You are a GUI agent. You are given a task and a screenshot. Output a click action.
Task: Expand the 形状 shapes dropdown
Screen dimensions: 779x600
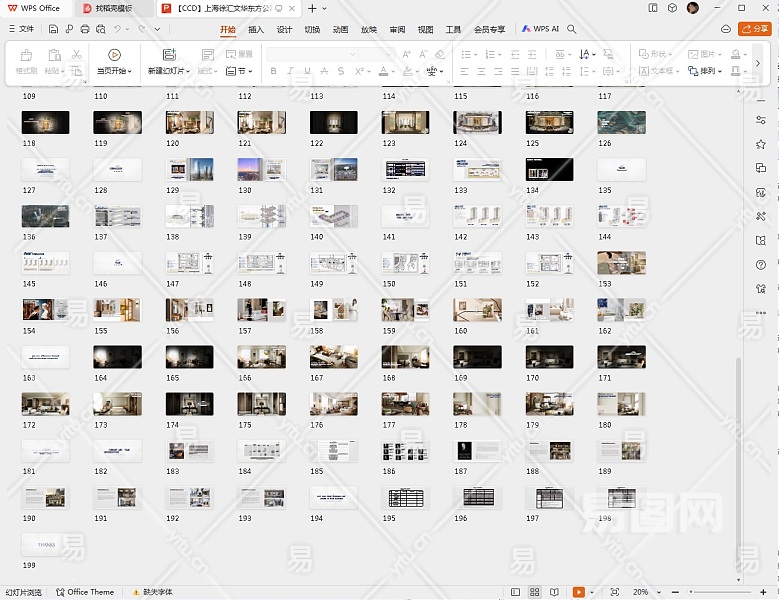pos(658,54)
